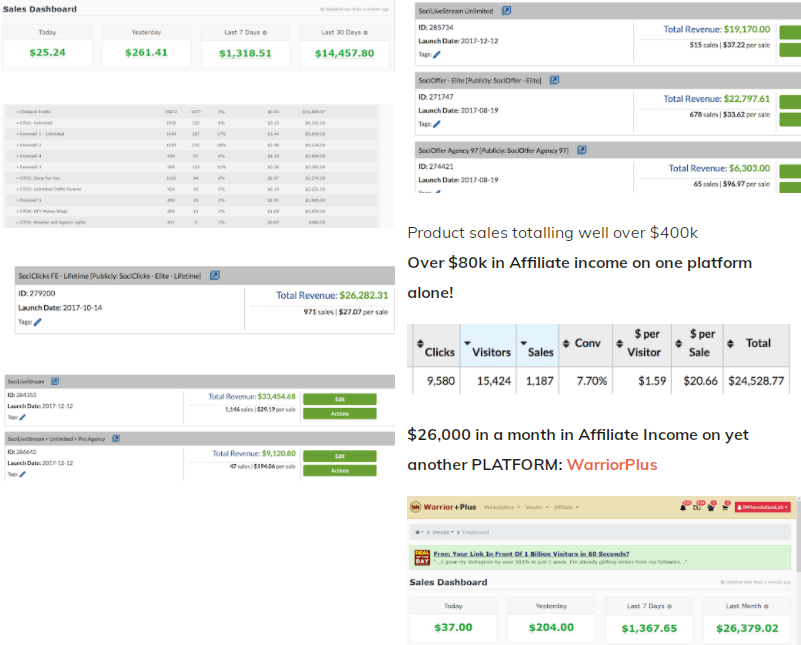The image size is (801, 645).
Task: Click sort arrows on $ per Sale column
Action: 678,344
